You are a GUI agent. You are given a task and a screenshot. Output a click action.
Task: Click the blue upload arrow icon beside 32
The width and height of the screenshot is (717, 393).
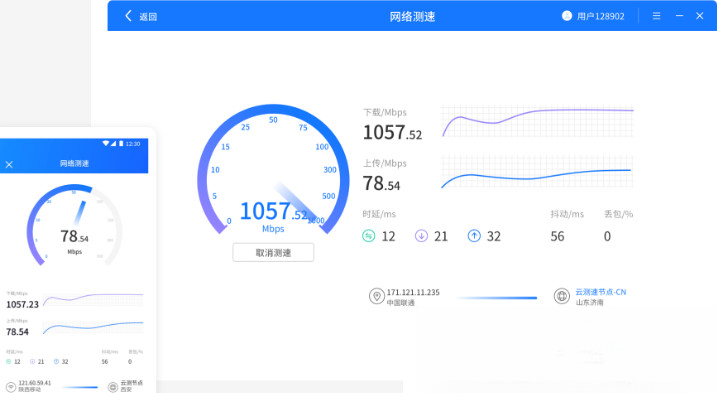(x=474, y=236)
